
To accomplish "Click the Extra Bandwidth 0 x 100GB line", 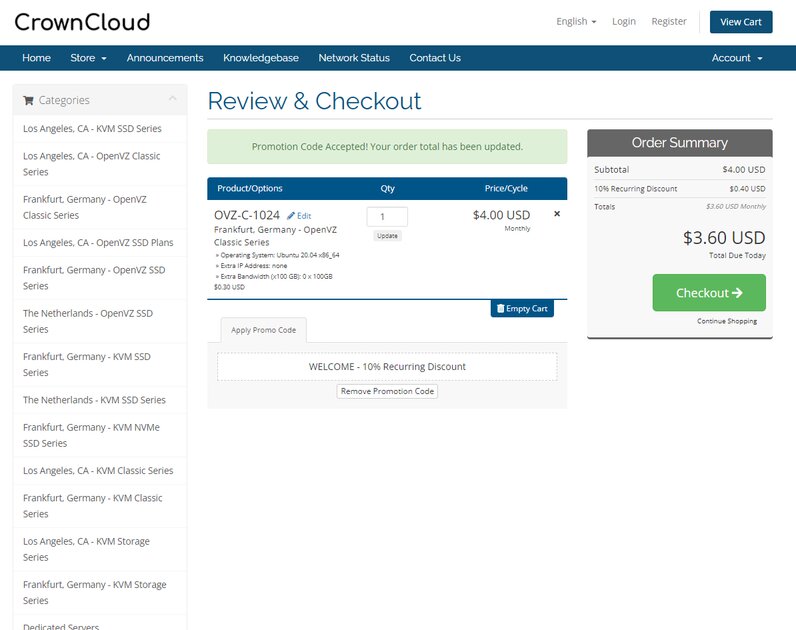I will (274, 277).
